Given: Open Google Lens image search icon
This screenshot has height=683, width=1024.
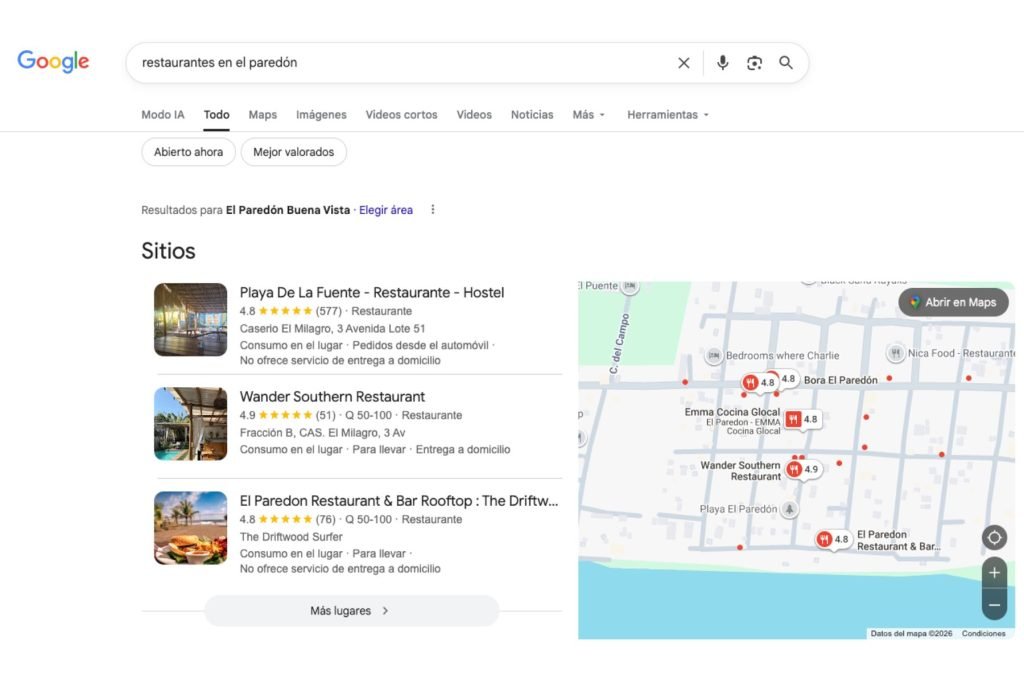Looking at the screenshot, I should (x=754, y=63).
